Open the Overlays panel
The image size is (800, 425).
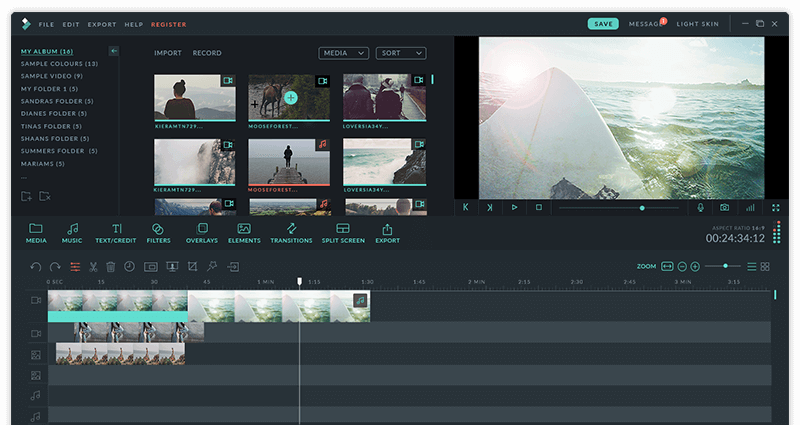202,233
